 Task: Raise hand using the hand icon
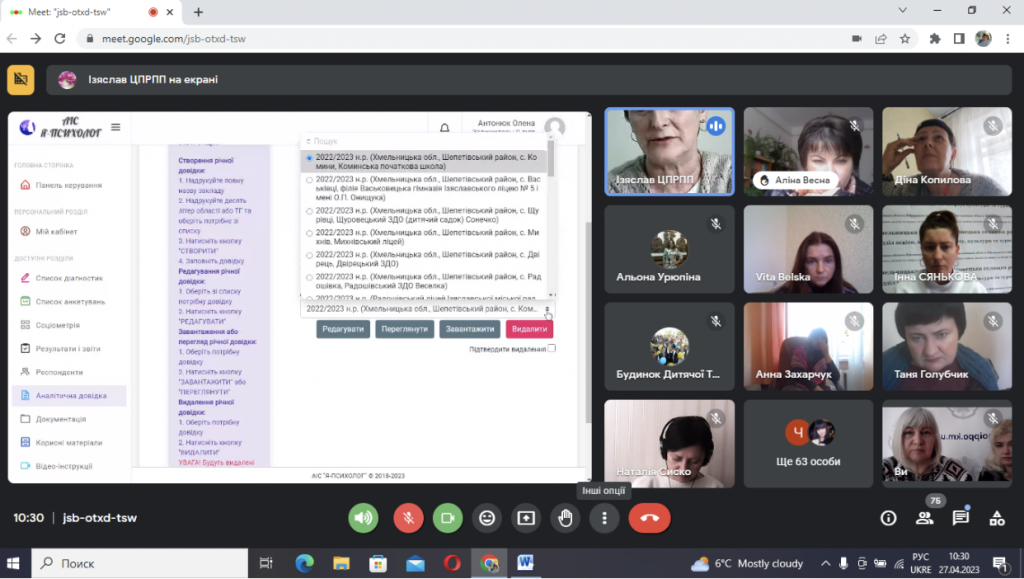click(x=565, y=518)
